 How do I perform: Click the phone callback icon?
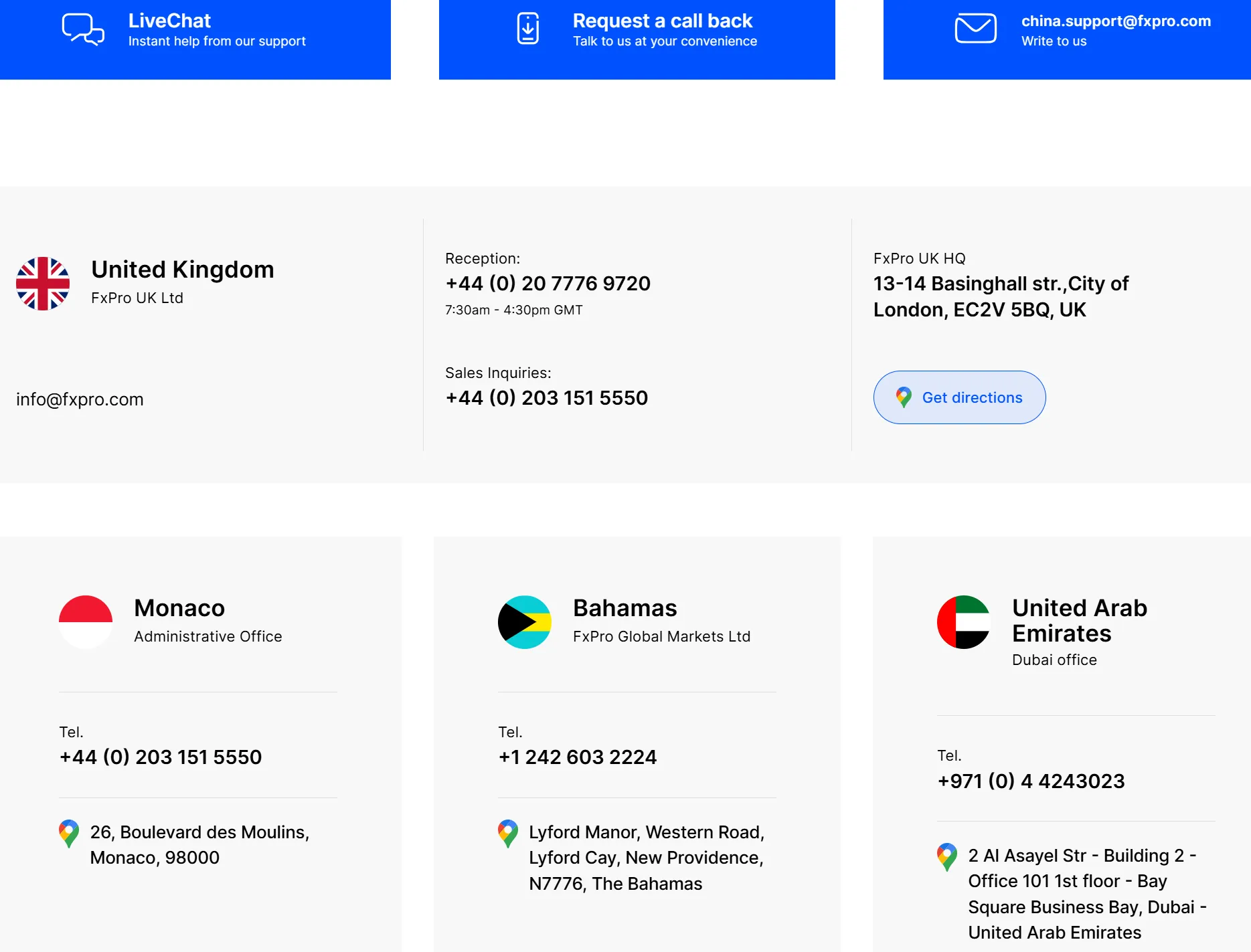pos(528,29)
